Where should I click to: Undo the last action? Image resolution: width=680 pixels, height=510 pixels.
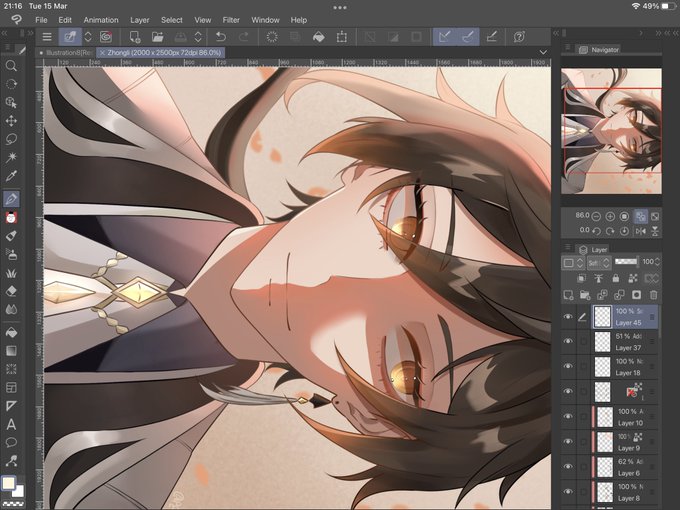(221, 37)
